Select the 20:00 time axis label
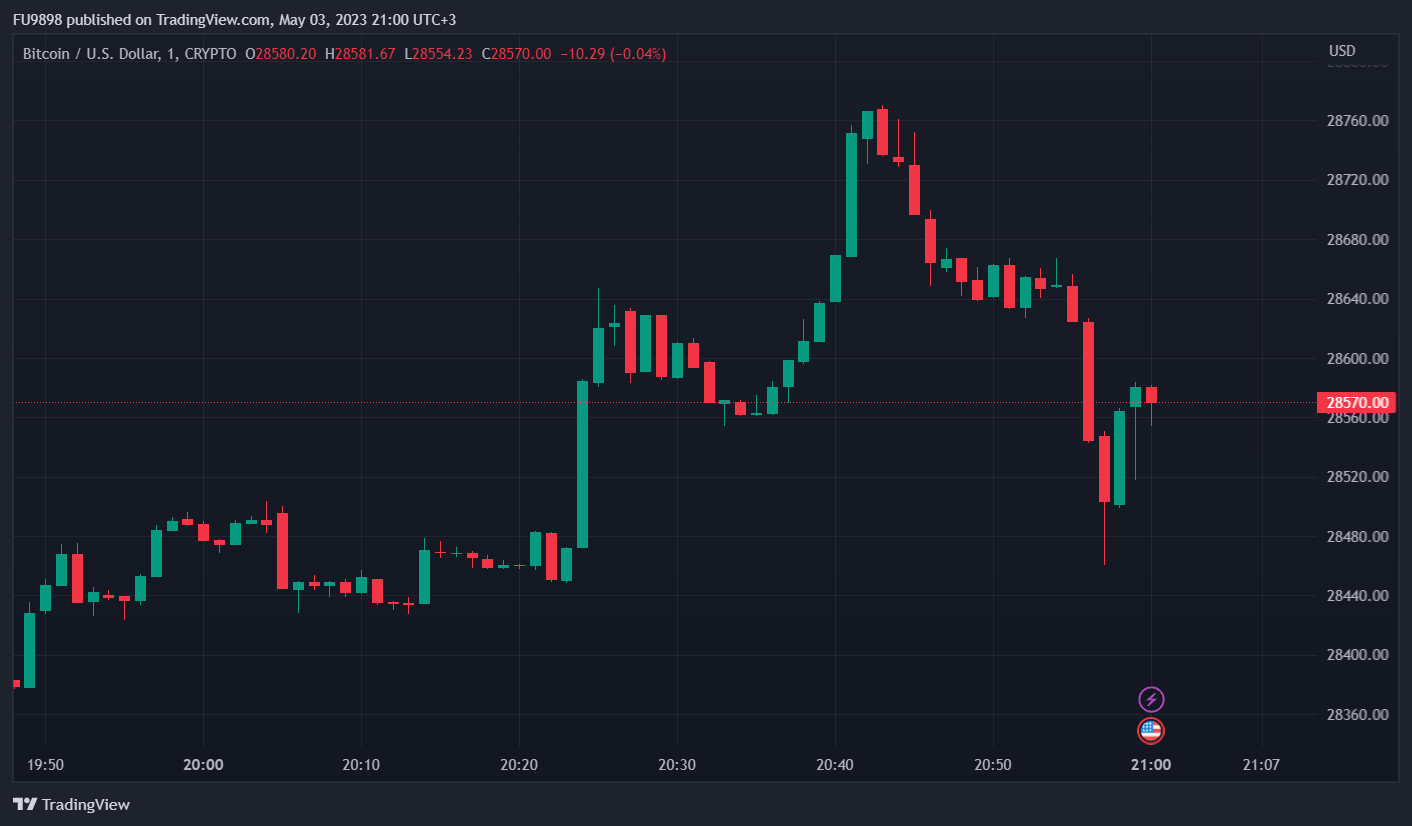Image resolution: width=1412 pixels, height=826 pixels. coord(203,765)
